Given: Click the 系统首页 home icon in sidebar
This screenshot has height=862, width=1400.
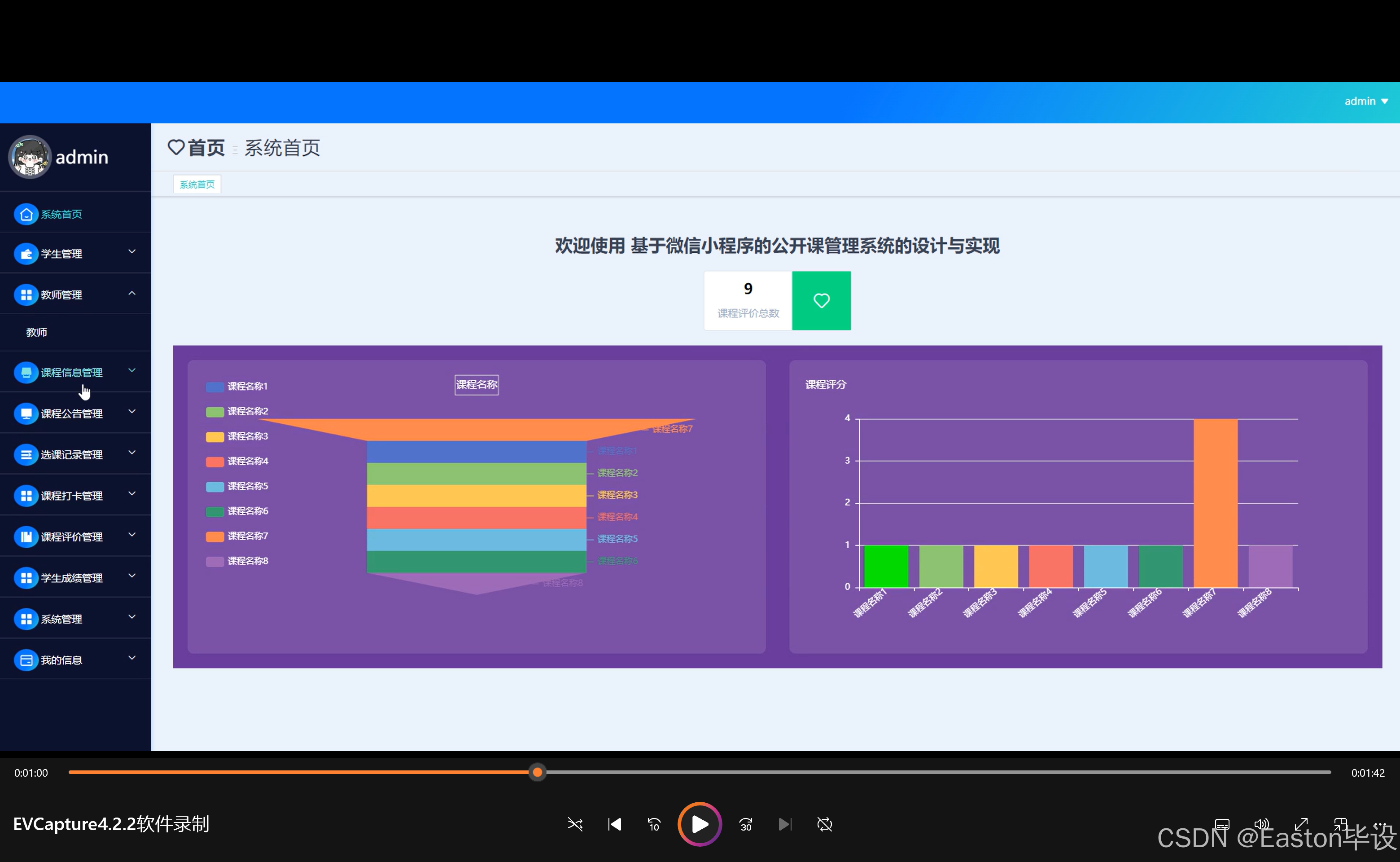Looking at the screenshot, I should pos(26,214).
